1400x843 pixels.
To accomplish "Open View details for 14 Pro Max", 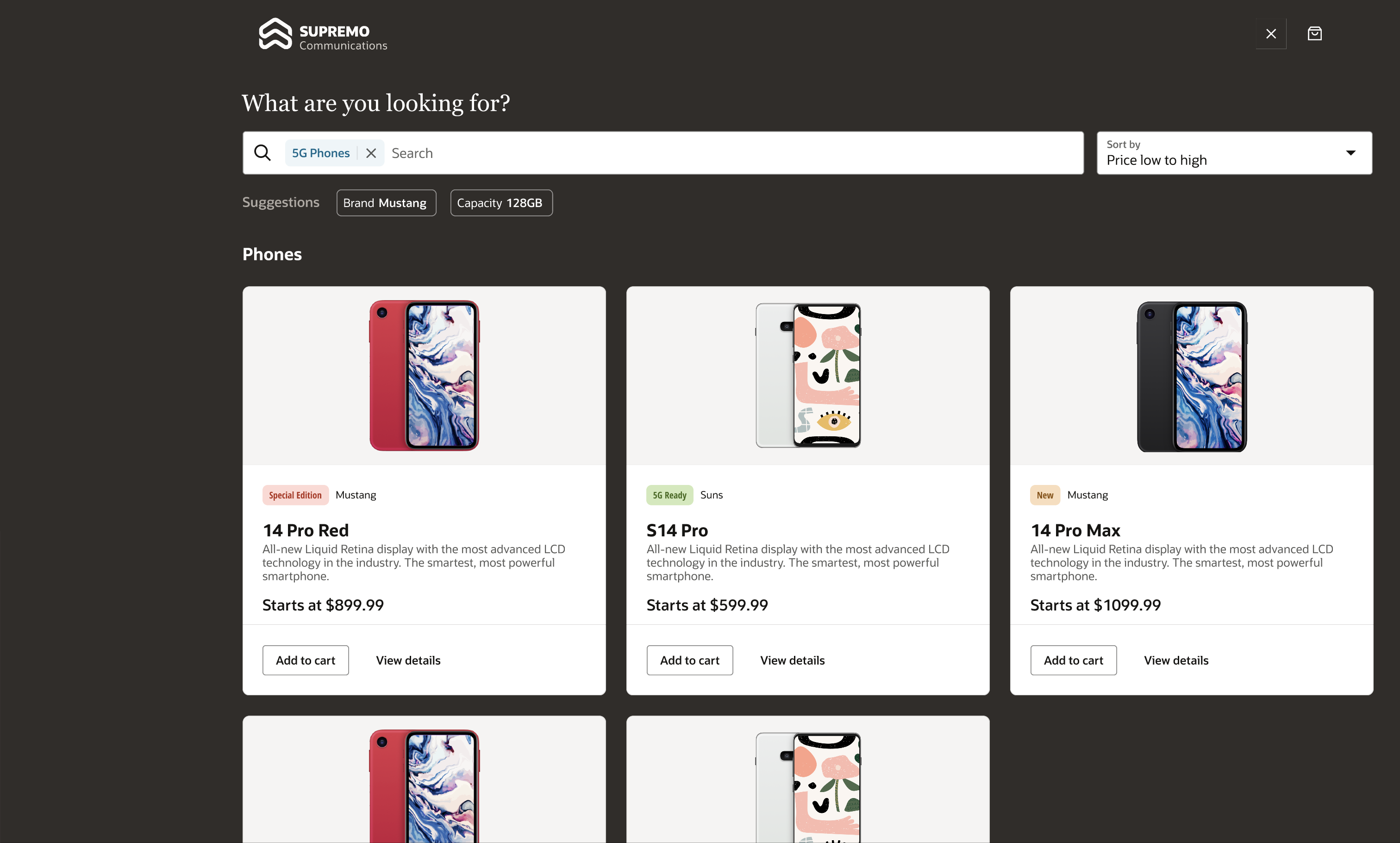I will (1176, 660).
